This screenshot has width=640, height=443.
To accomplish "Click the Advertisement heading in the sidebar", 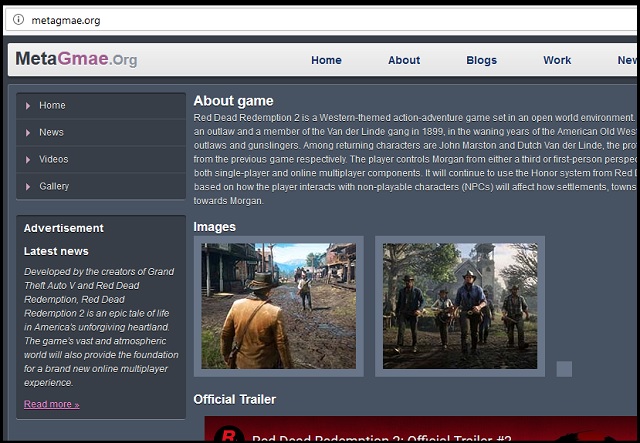I will (64, 228).
